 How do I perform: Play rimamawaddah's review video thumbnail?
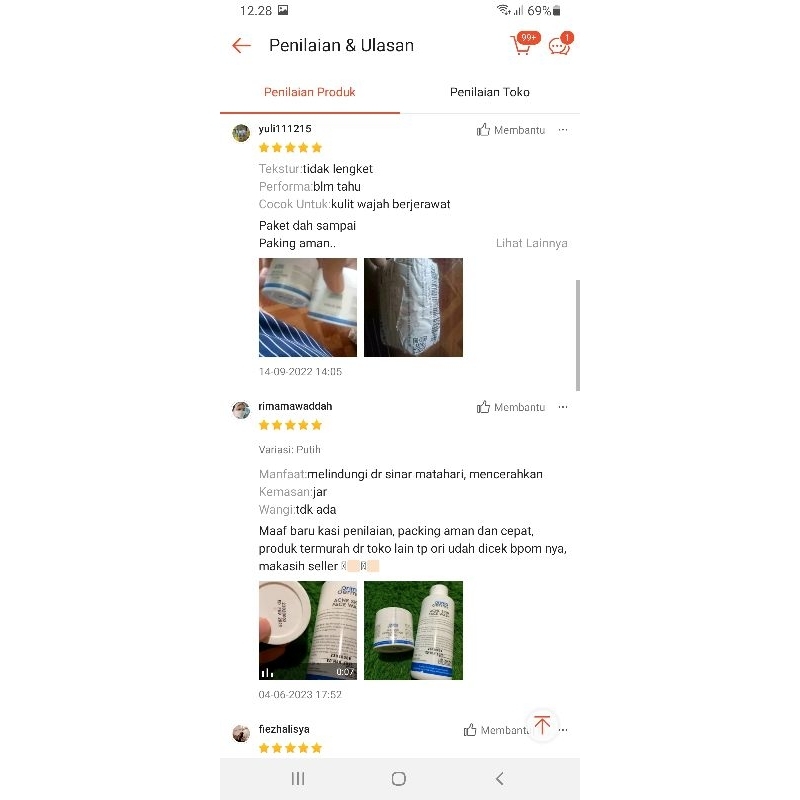pyautogui.click(x=308, y=630)
